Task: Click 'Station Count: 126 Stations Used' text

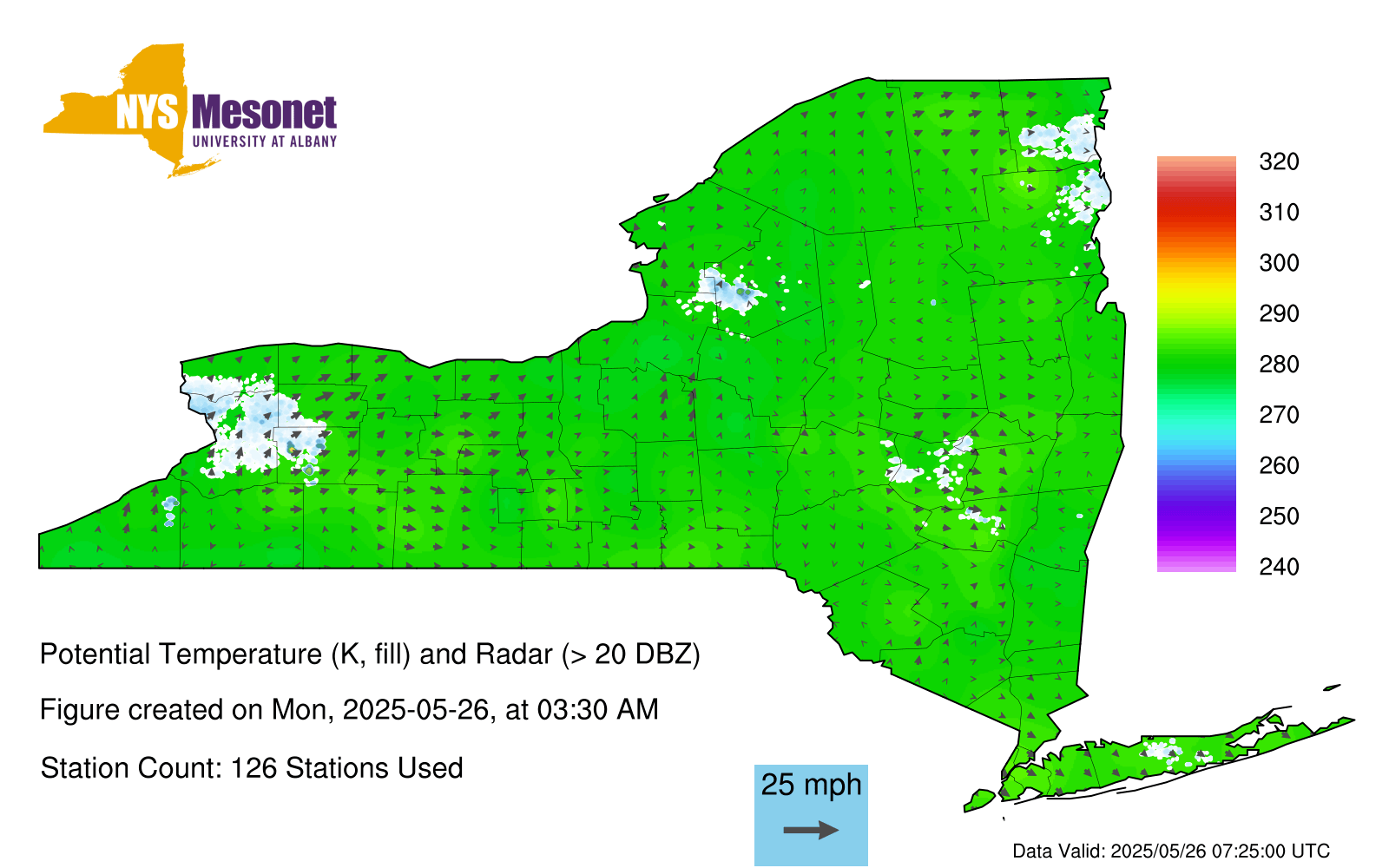Action: tap(252, 768)
